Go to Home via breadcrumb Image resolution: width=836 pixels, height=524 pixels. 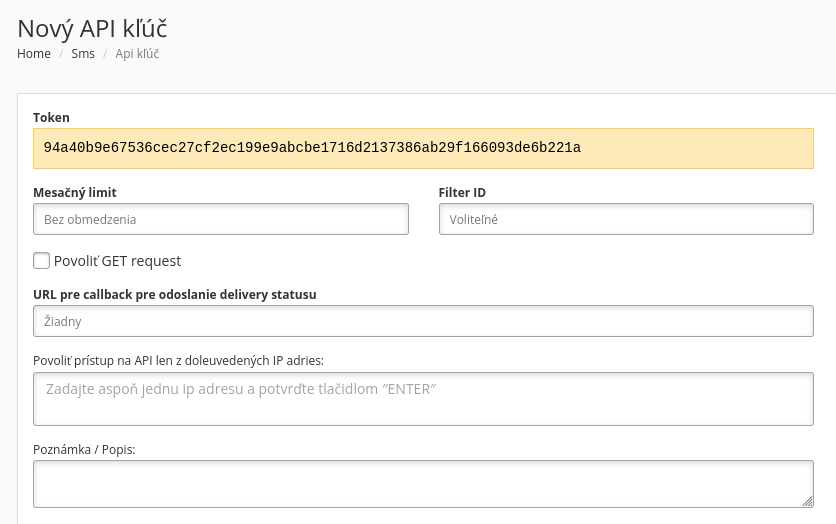(x=34, y=54)
